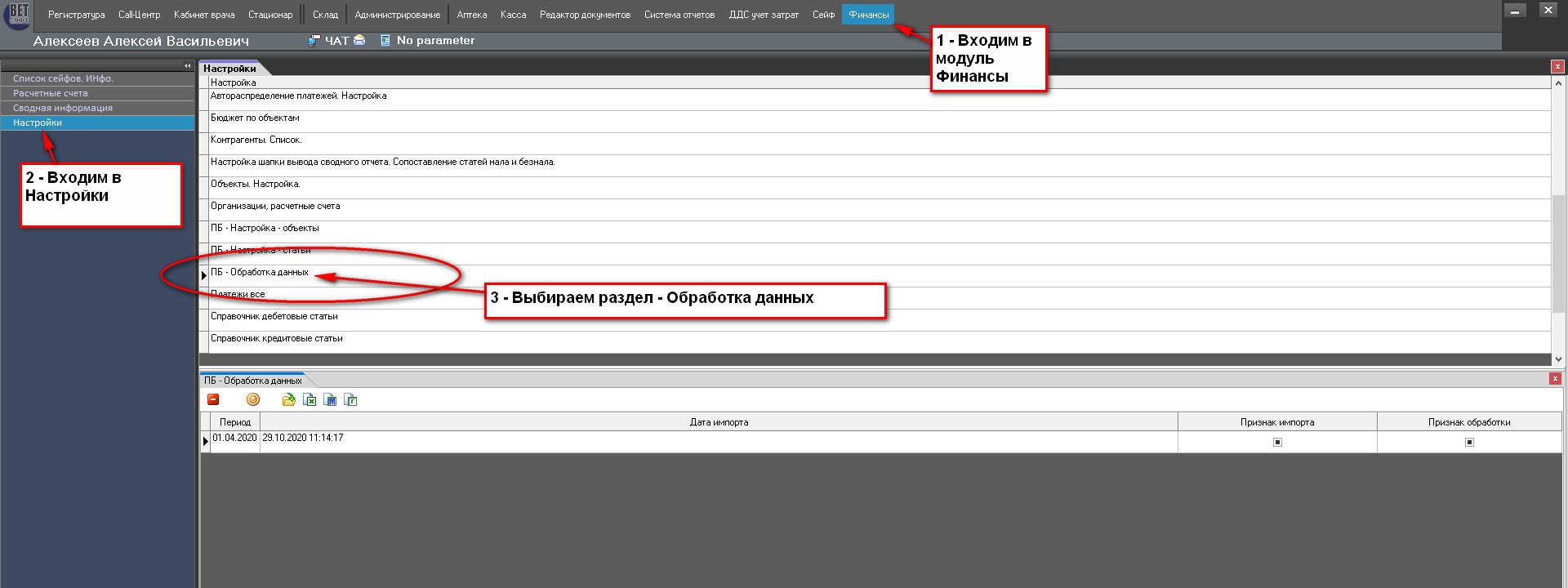
Task: Open chat via the computer icon
Action: pyautogui.click(x=314, y=41)
